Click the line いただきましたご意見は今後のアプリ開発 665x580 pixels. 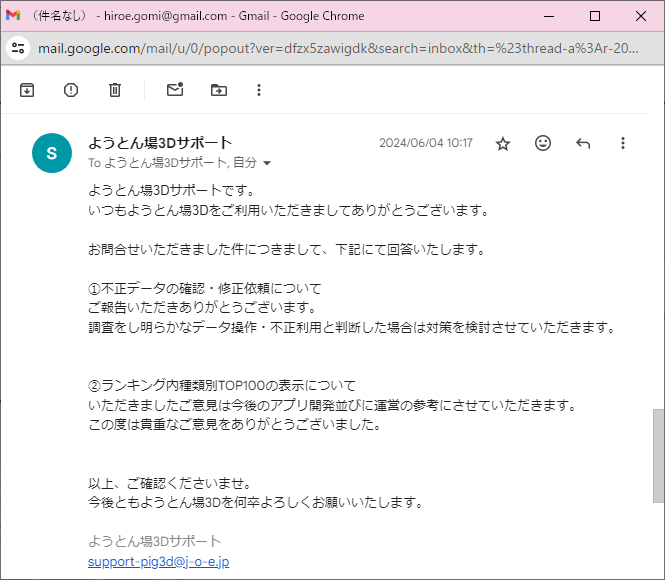pos(332,405)
